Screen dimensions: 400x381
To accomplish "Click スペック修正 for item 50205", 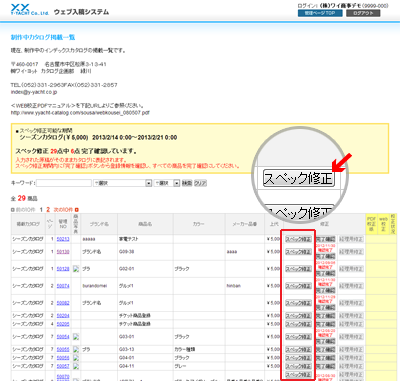I will [298, 324].
